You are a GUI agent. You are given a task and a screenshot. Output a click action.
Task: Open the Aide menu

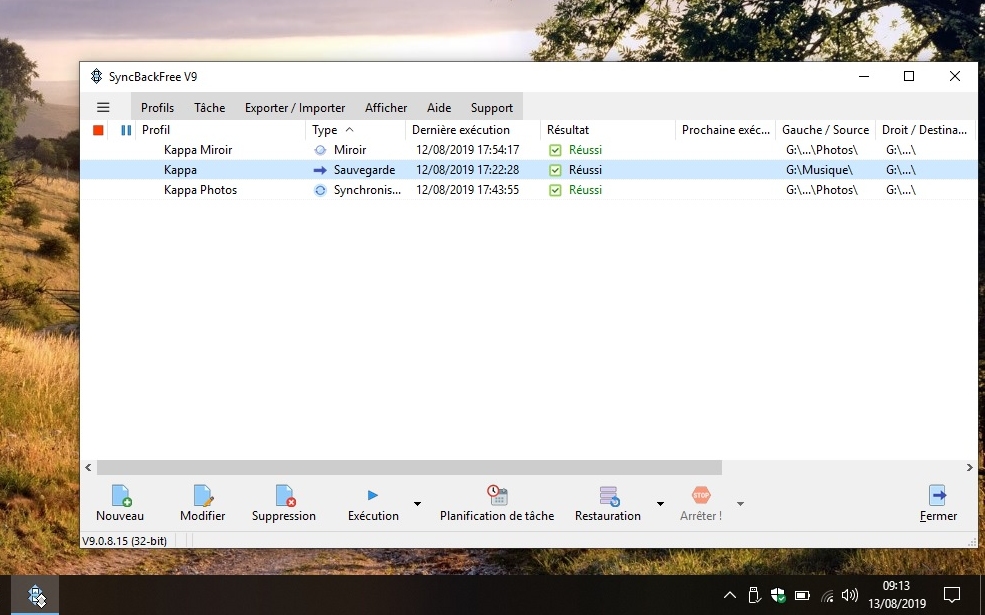438,107
